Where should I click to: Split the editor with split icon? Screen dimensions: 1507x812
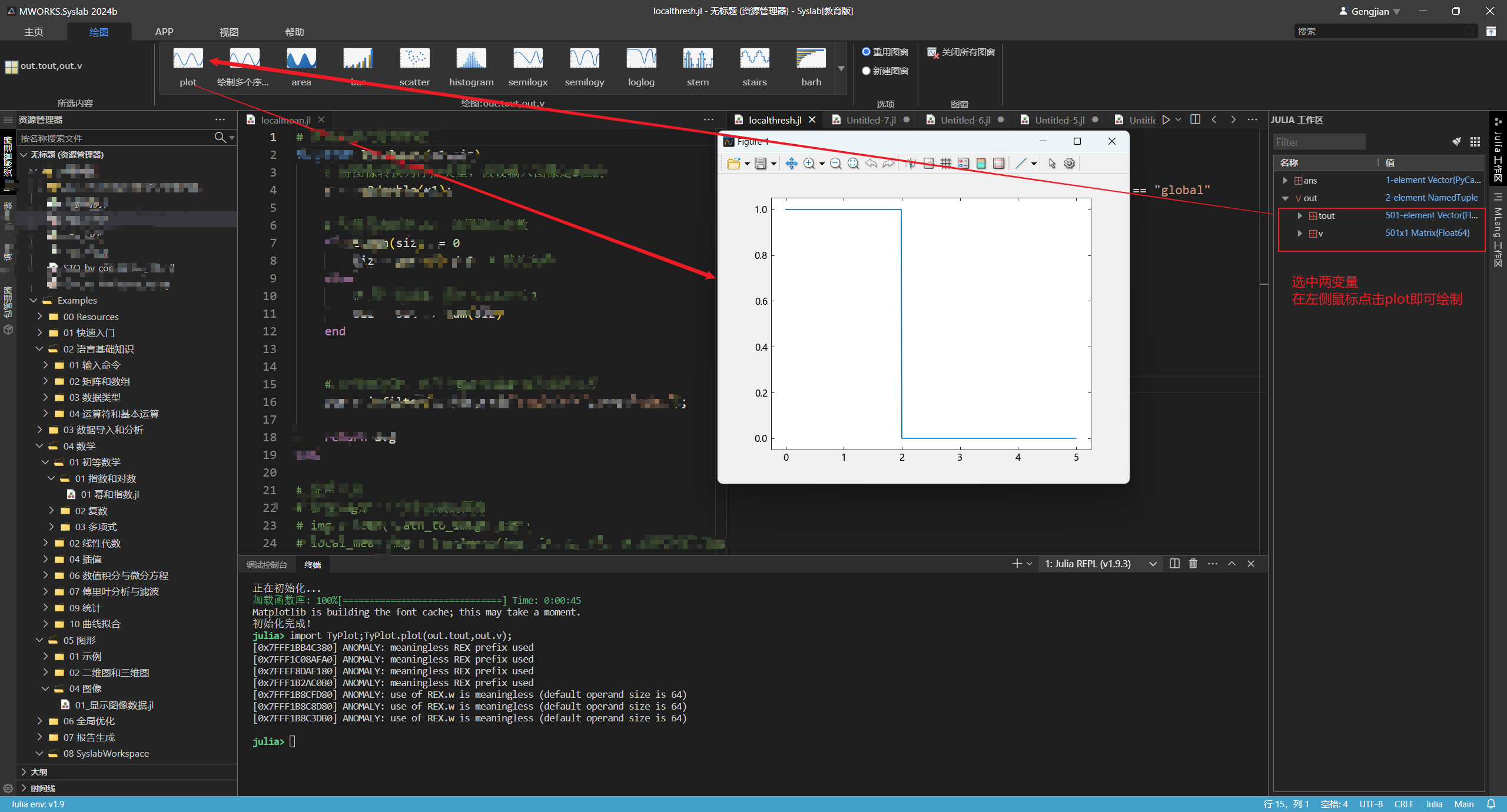coord(1195,119)
